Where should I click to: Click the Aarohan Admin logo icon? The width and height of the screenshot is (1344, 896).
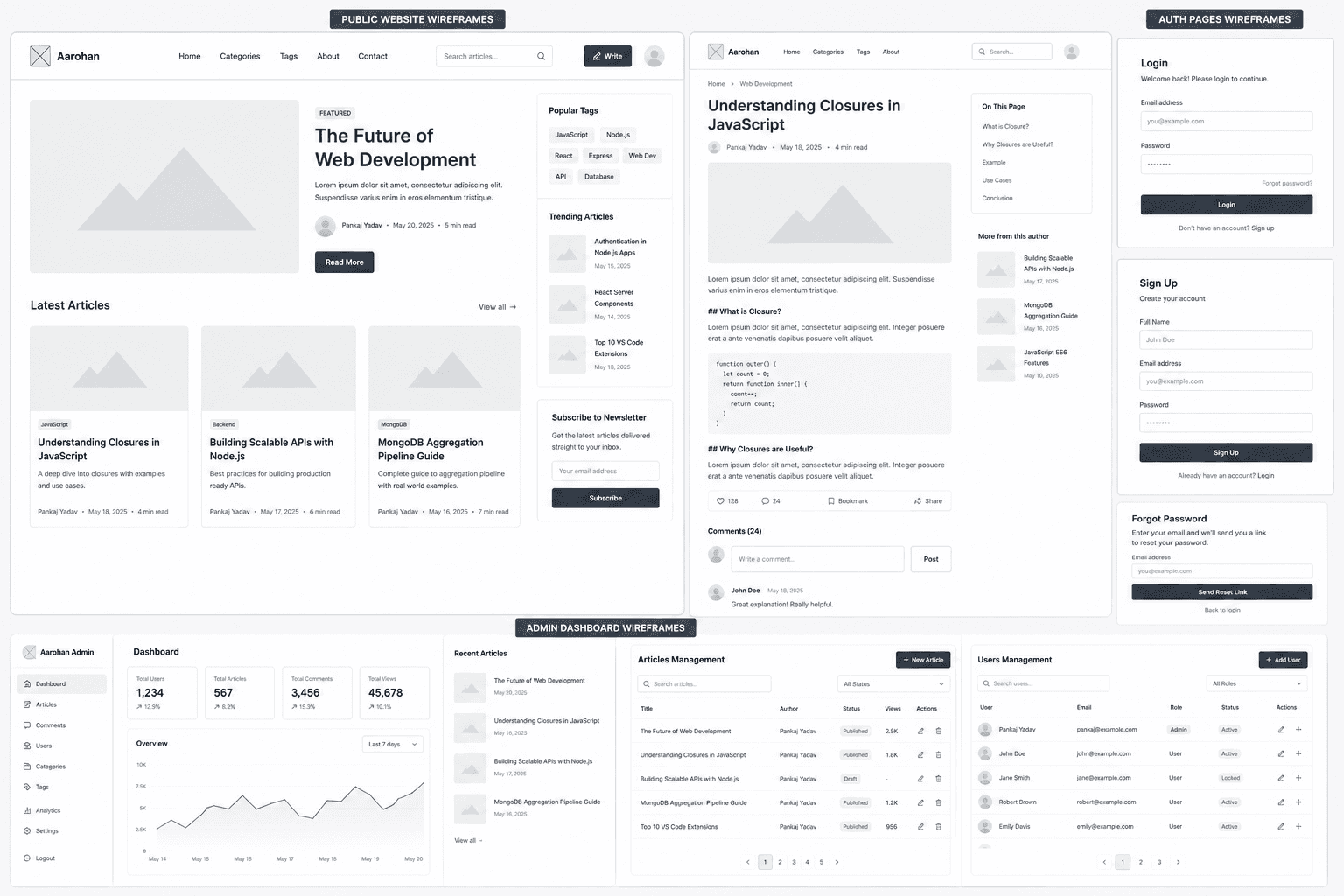click(30, 652)
